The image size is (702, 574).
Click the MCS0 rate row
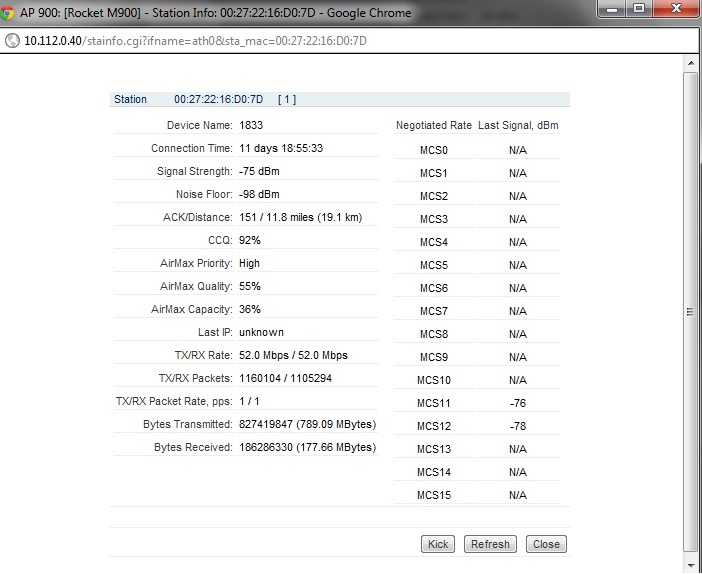pos(477,150)
